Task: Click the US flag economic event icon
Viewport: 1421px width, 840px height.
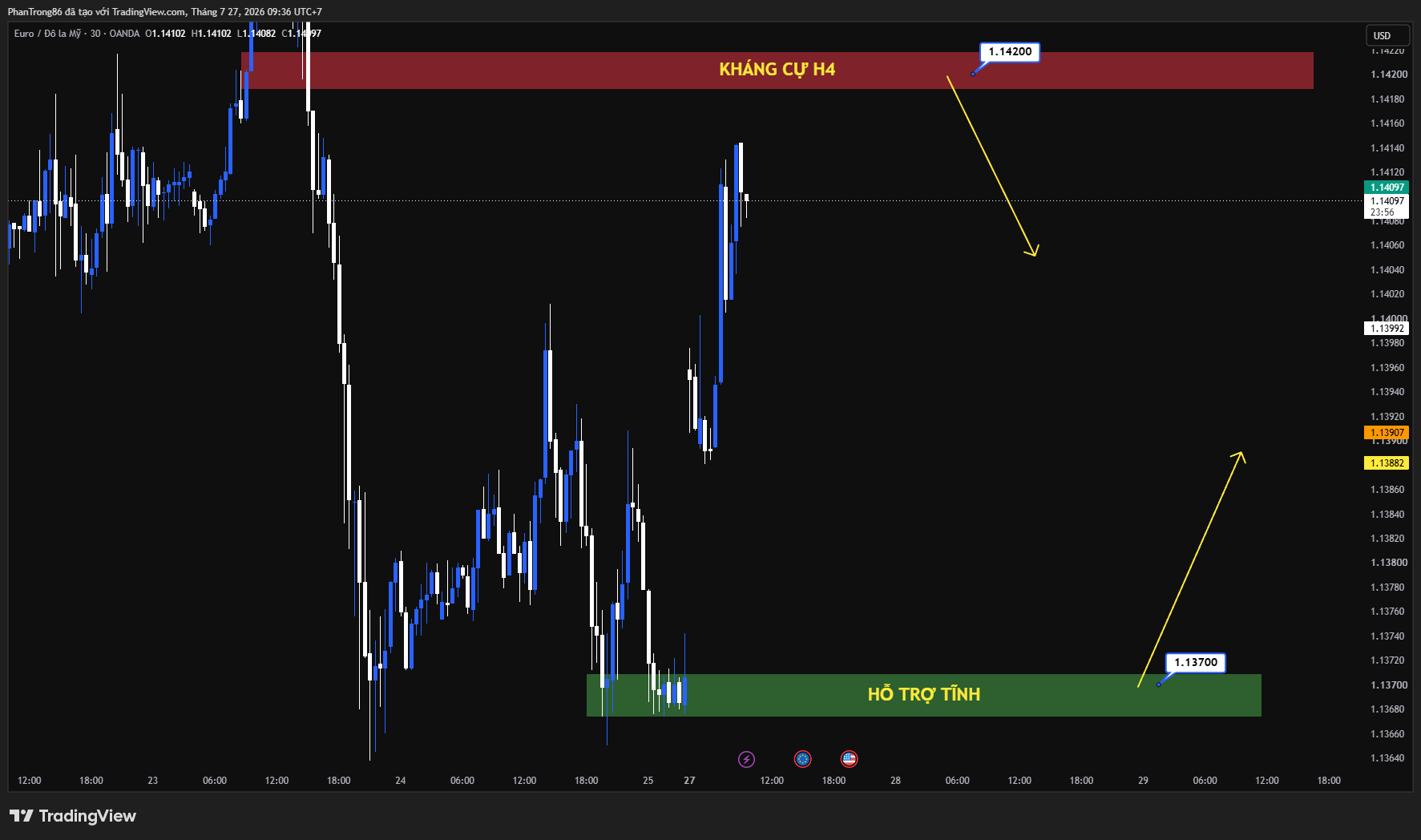Action: coord(849,759)
